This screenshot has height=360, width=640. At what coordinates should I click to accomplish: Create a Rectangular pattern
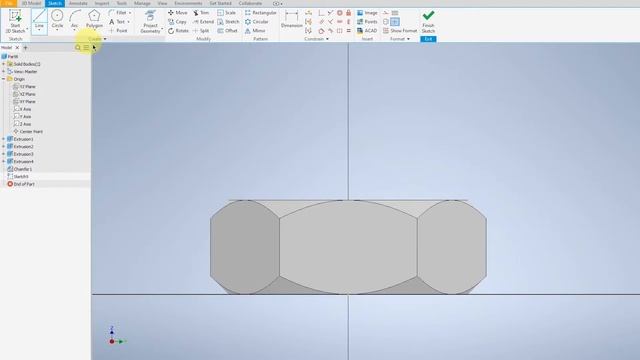tap(260, 13)
